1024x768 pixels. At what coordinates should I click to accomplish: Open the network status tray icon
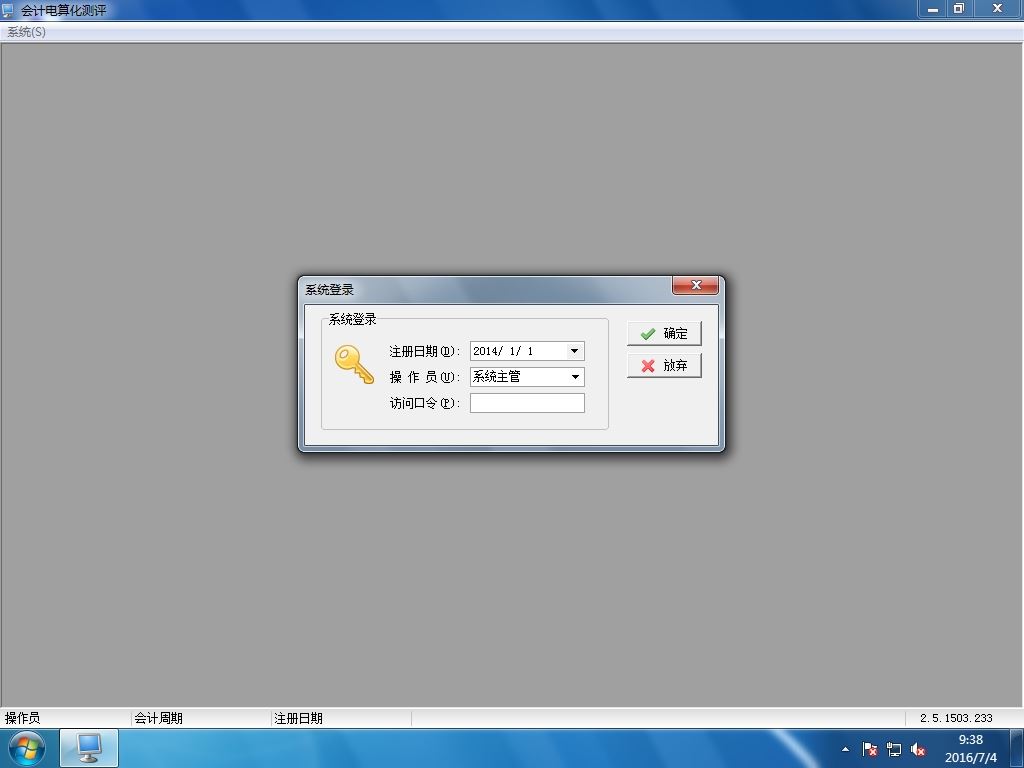tap(893, 749)
